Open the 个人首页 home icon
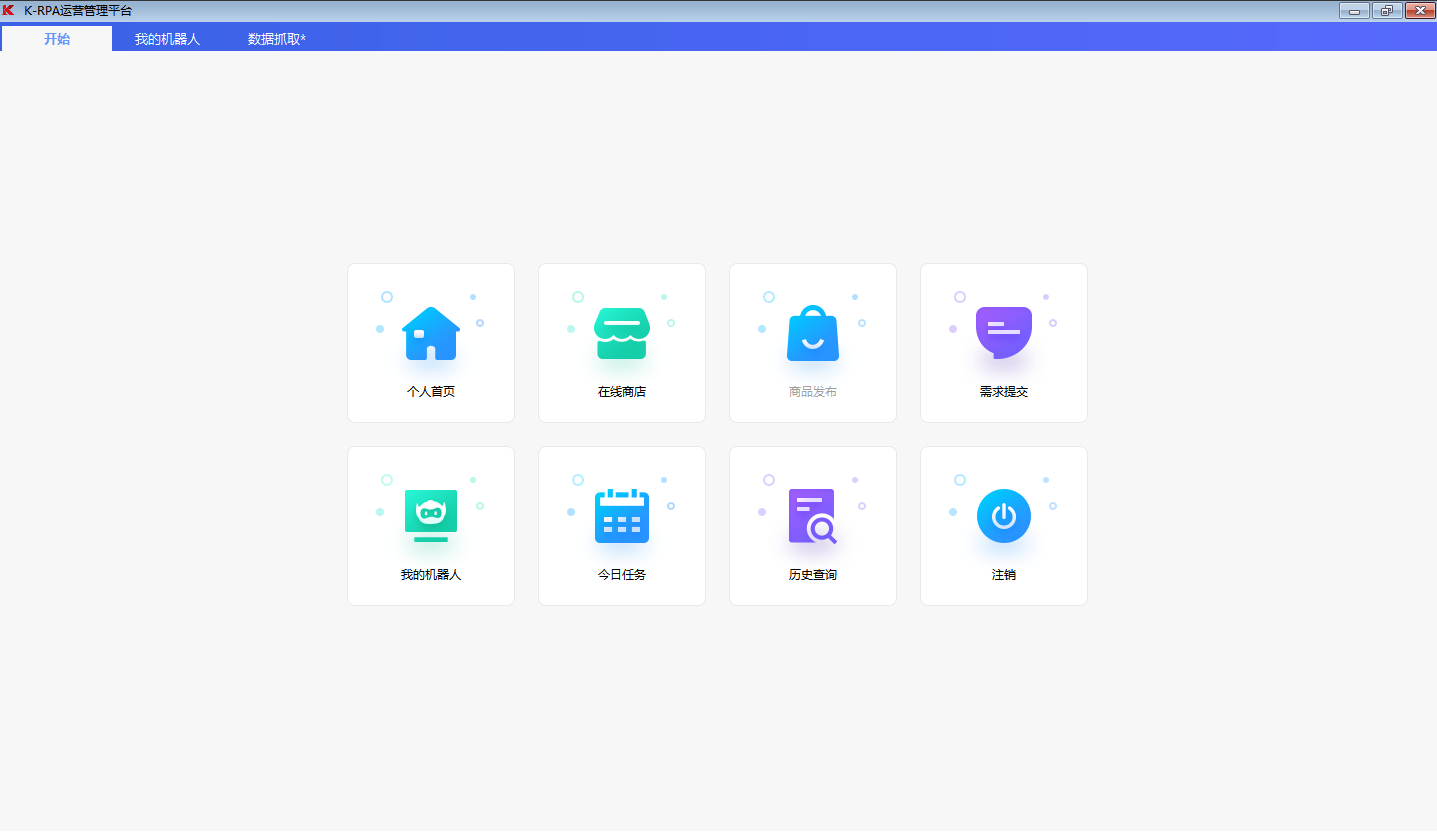The height and width of the screenshot is (835, 1437). (x=430, y=333)
